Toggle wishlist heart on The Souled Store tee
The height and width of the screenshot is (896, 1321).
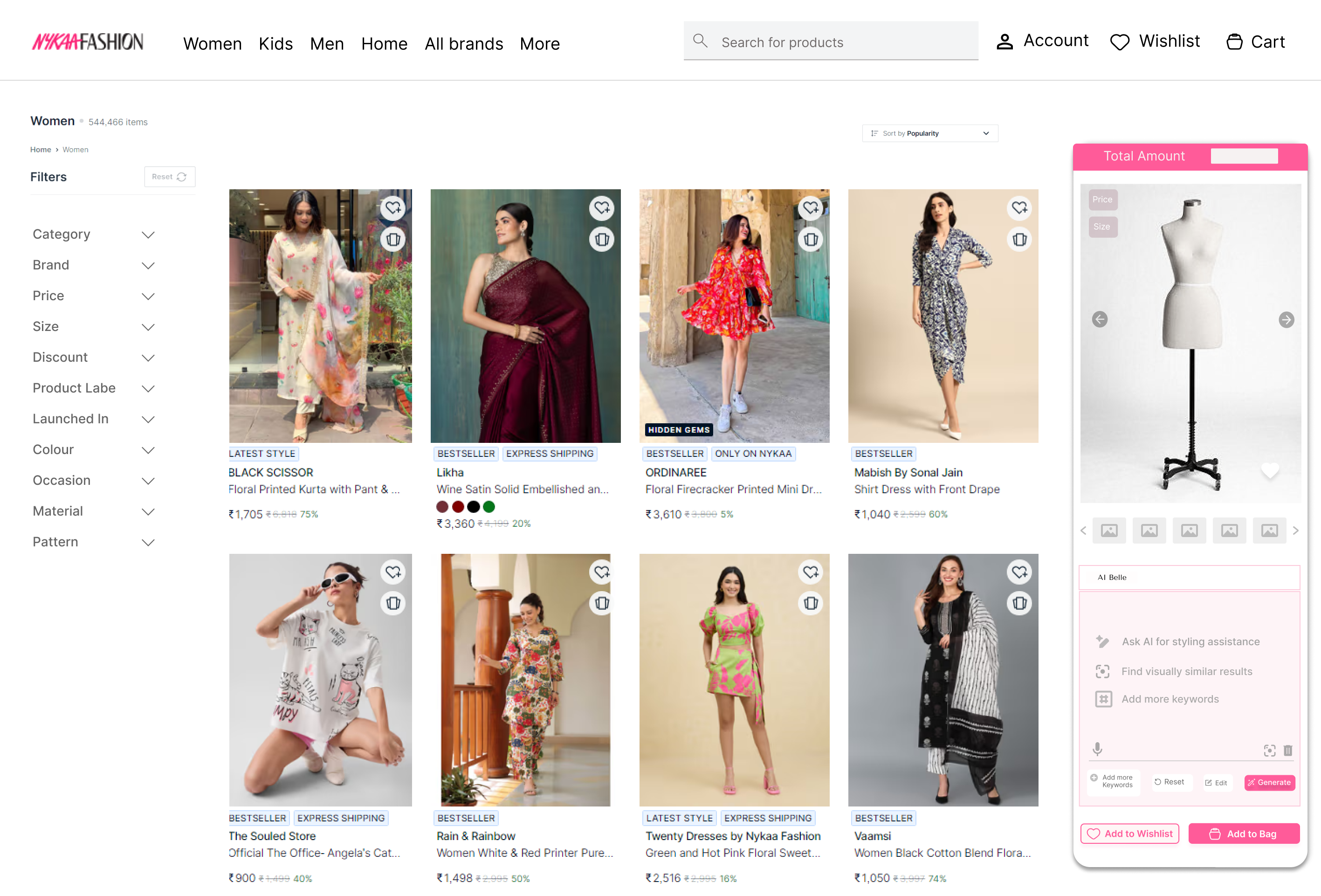click(393, 572)
